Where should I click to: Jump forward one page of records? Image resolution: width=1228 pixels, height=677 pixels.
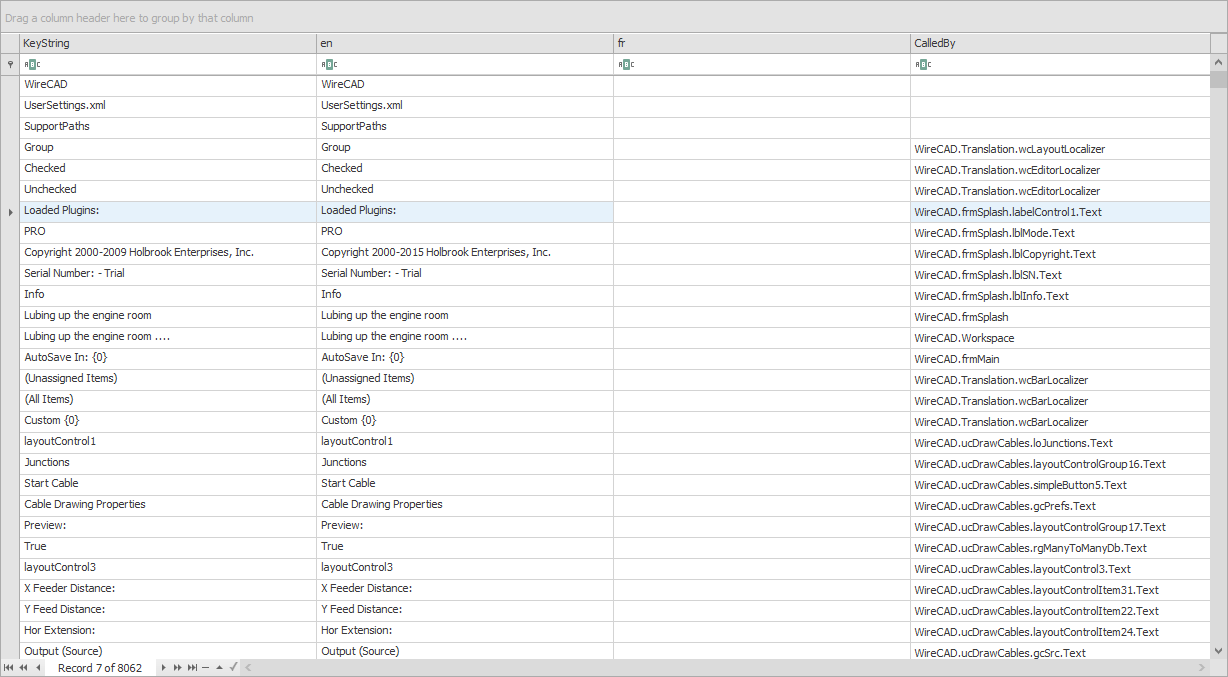click(x=178, y=667)
